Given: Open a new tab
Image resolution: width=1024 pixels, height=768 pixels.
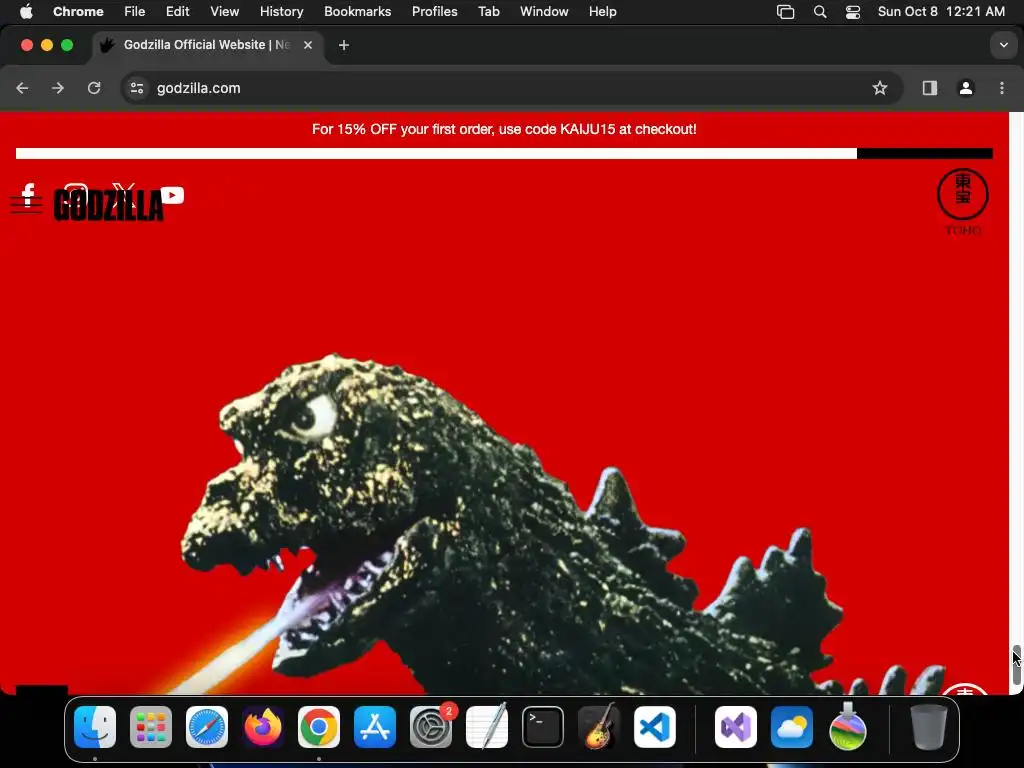Looking at the screenshot, I should pos(344,45).
